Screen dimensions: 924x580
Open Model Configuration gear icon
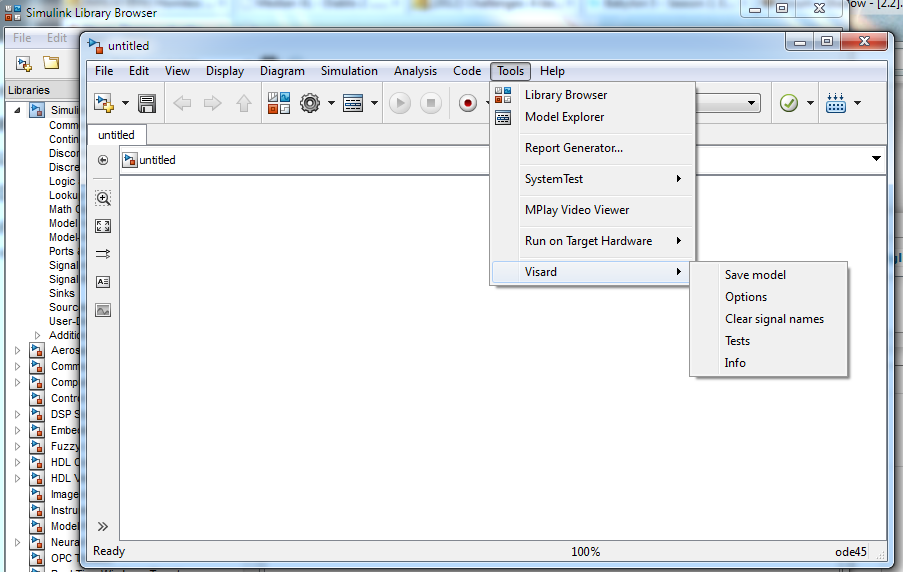coord(310,103)
